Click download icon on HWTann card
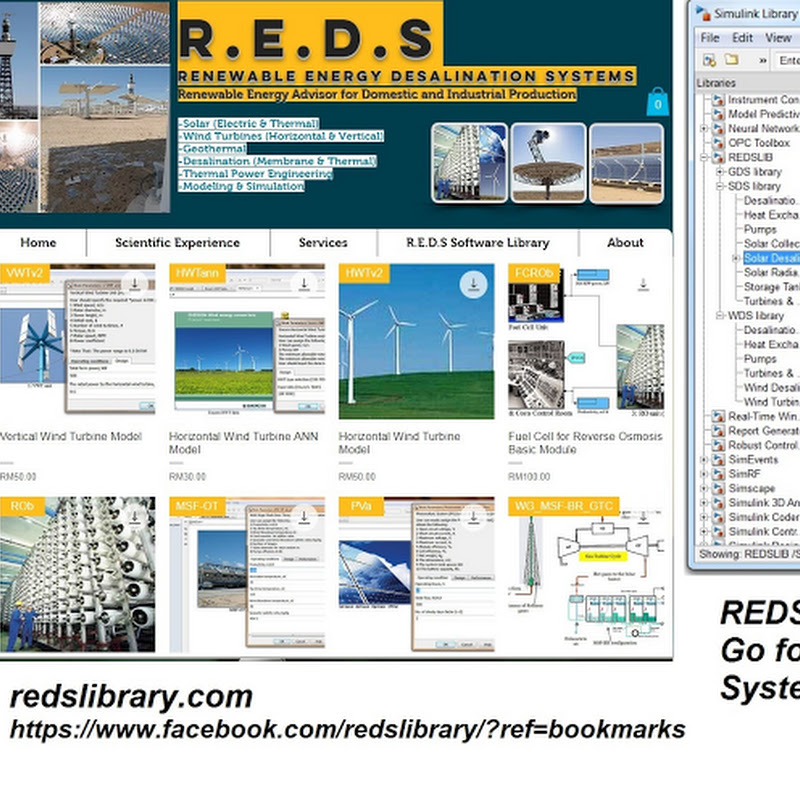This screenshot has height=800, width=800. tap(304, 284)
